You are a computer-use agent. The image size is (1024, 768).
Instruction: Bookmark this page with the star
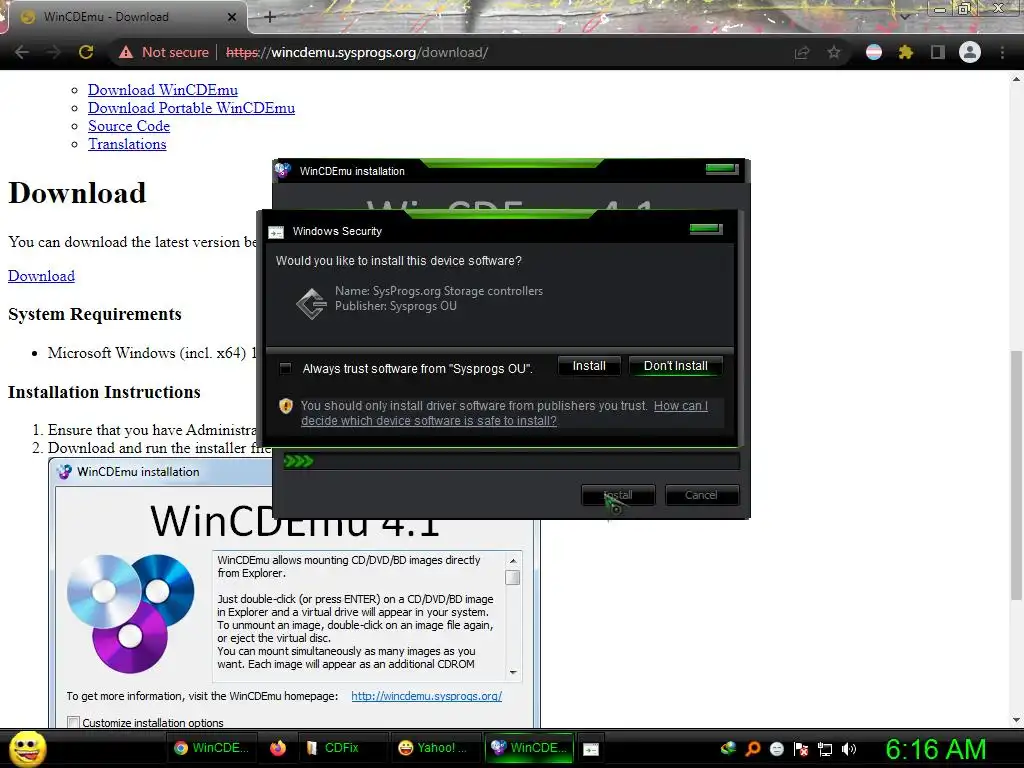[x=834, y=52]
